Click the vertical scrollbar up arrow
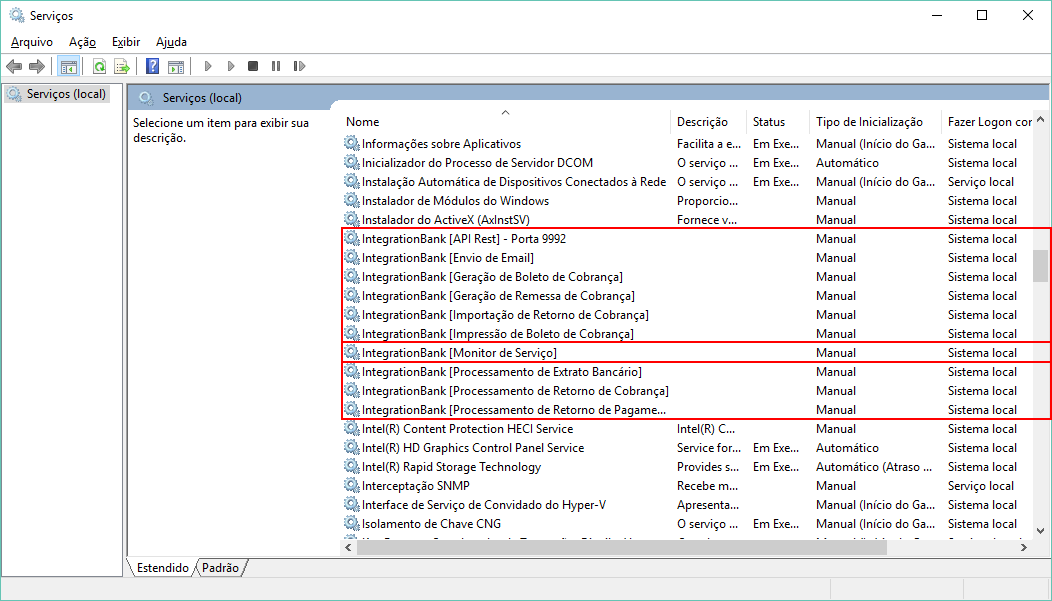The width and height of the screenshot is (1052, 601). click(1041, 120)
